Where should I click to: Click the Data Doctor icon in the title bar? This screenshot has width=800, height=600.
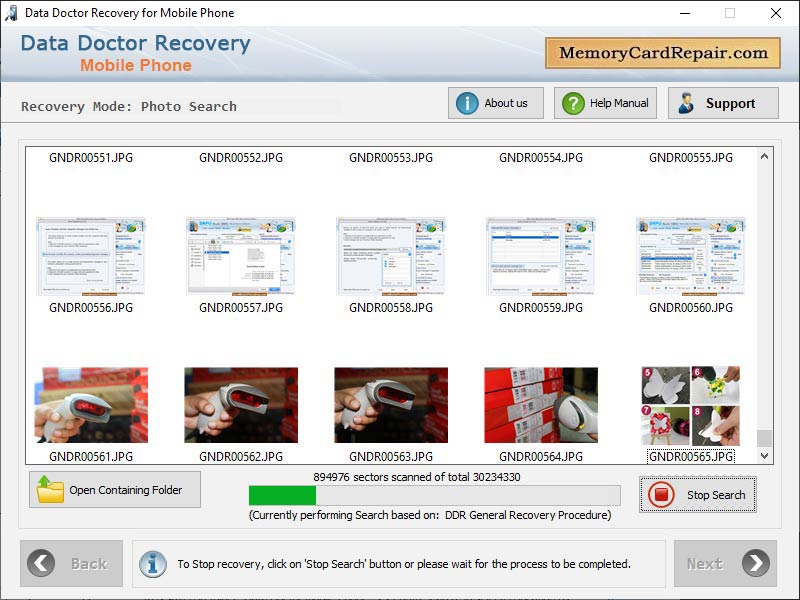point(11,13)
